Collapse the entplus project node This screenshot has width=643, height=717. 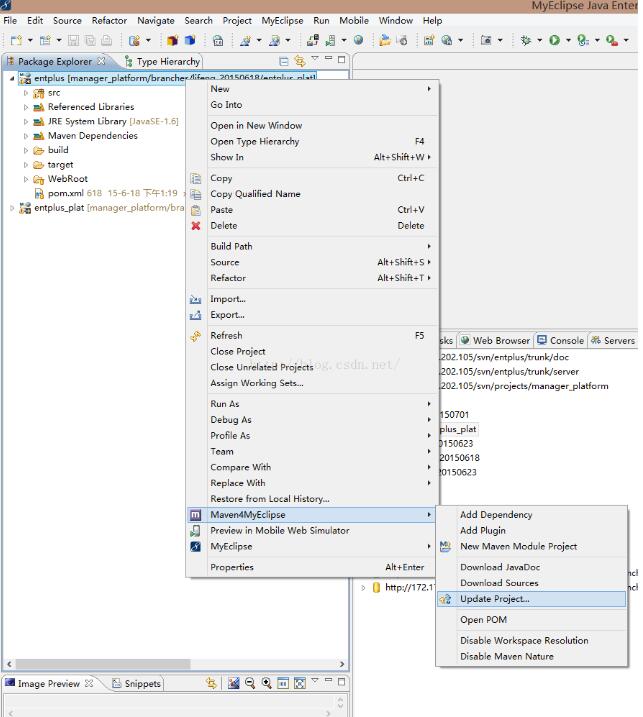(12, 78)
